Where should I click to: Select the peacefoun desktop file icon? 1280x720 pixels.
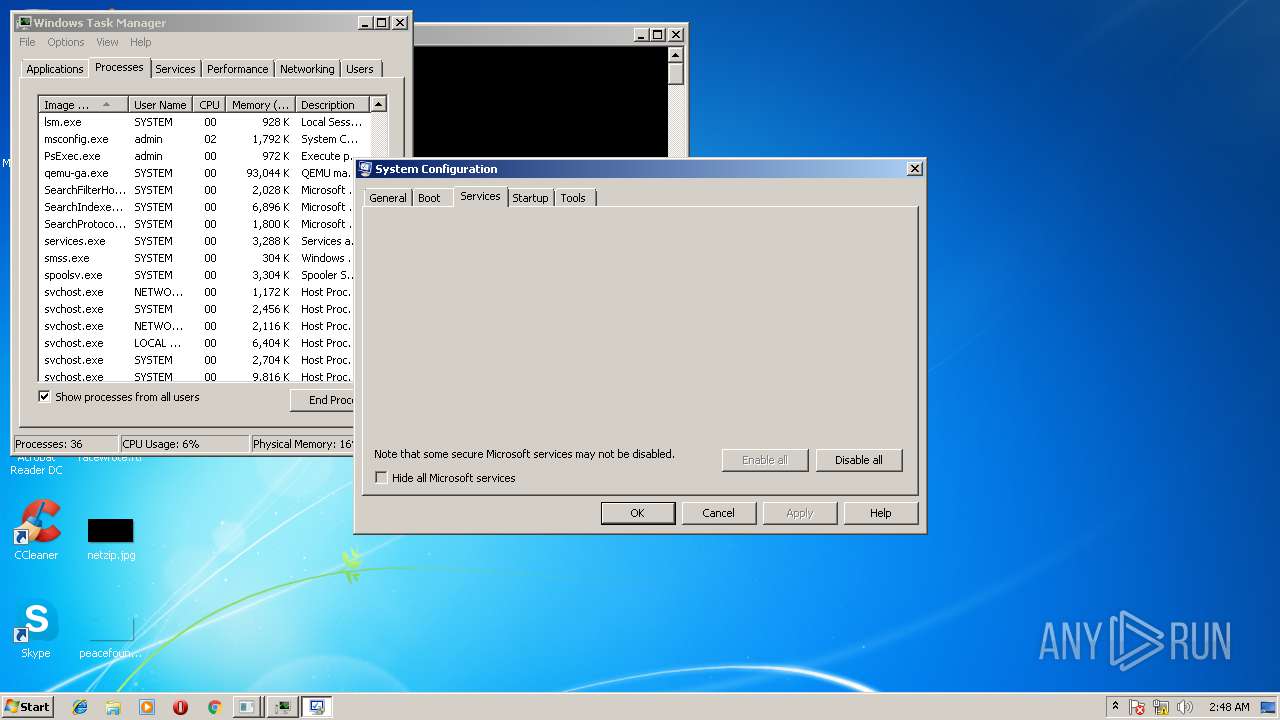[x=110, y=637]
